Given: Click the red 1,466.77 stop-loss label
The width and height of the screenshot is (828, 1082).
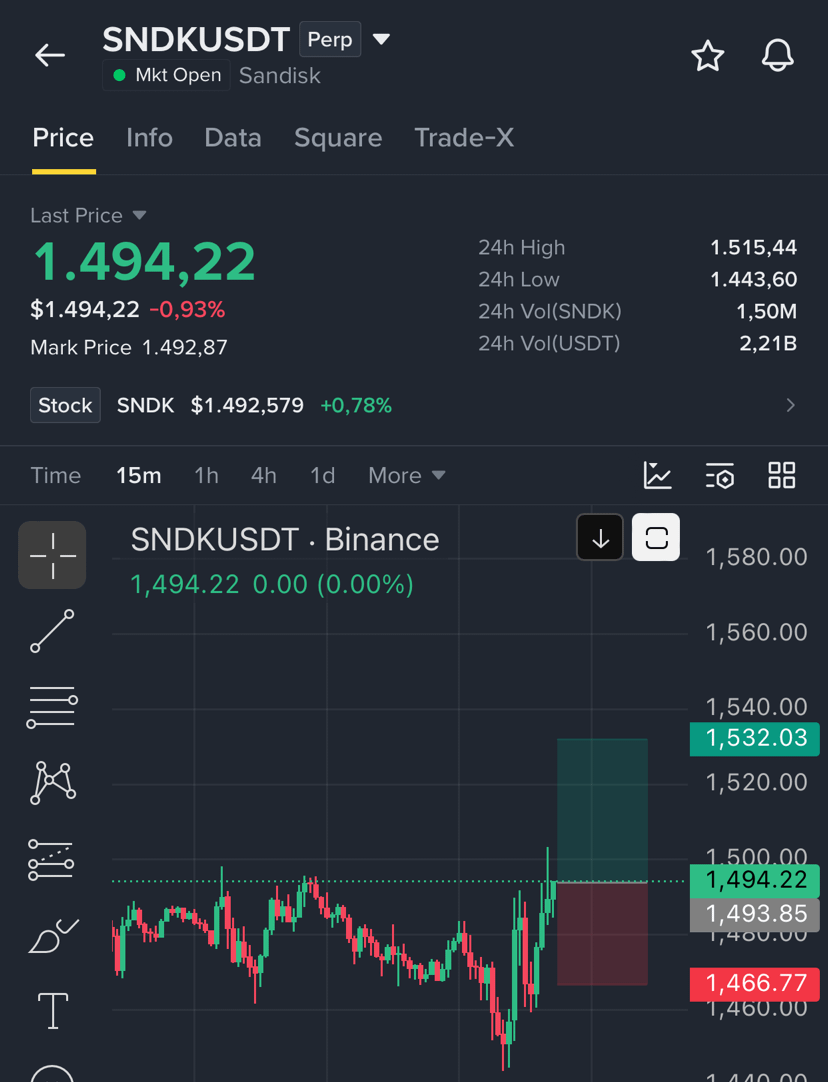Looking at the screenshot, I should pos(755,984).
